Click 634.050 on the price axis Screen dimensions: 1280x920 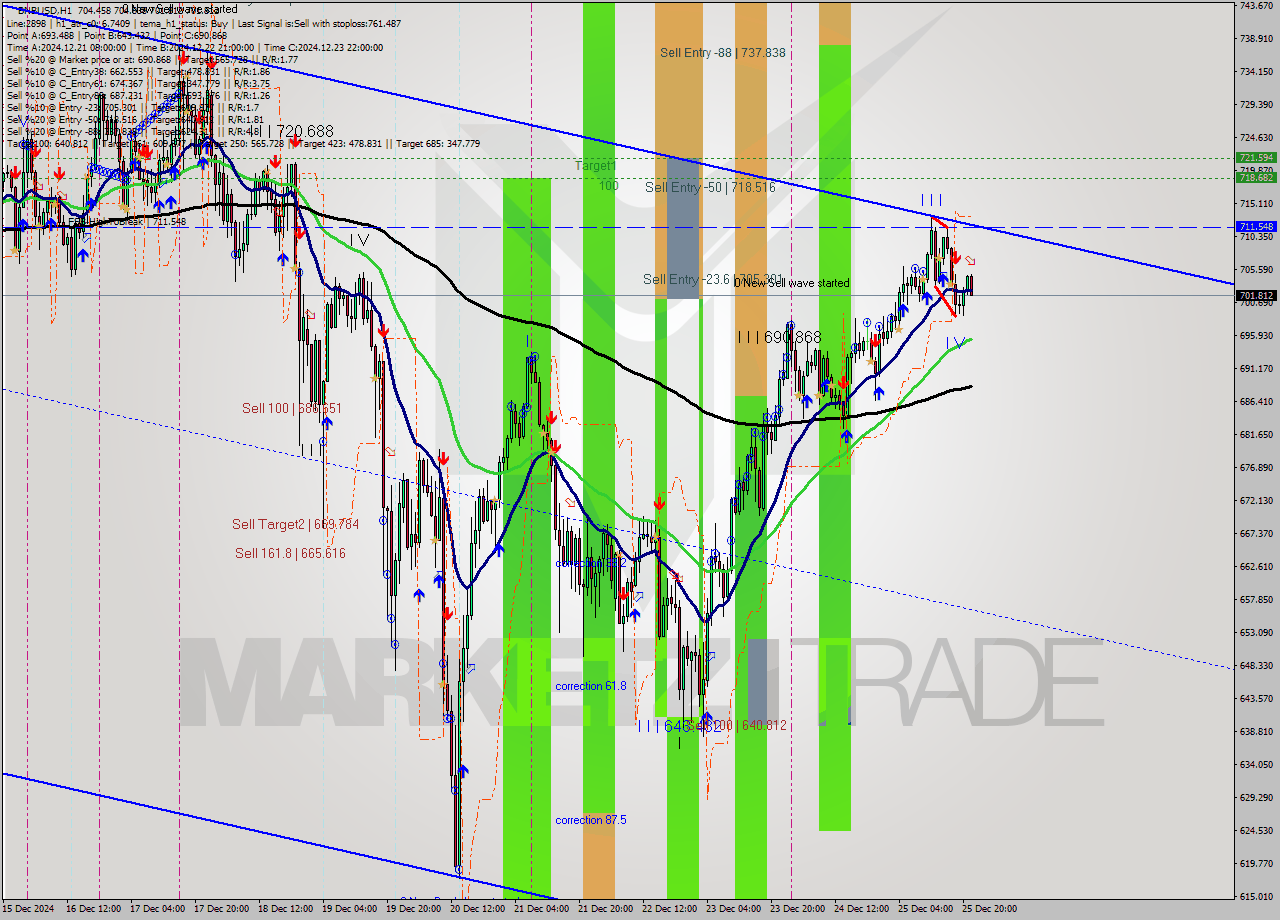(1256, 765)
